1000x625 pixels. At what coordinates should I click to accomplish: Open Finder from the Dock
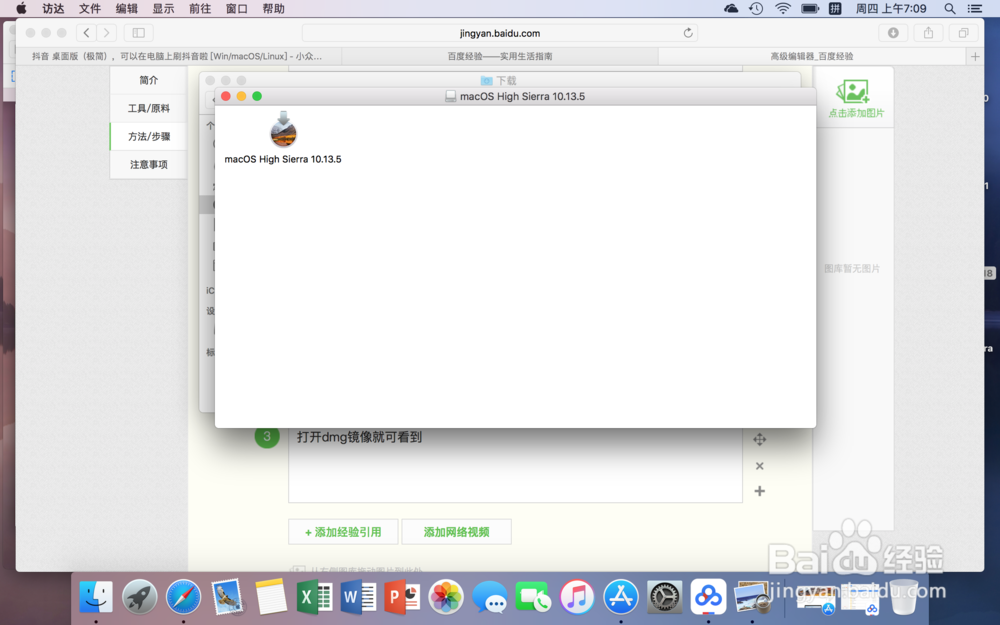[x=96, y=598]
